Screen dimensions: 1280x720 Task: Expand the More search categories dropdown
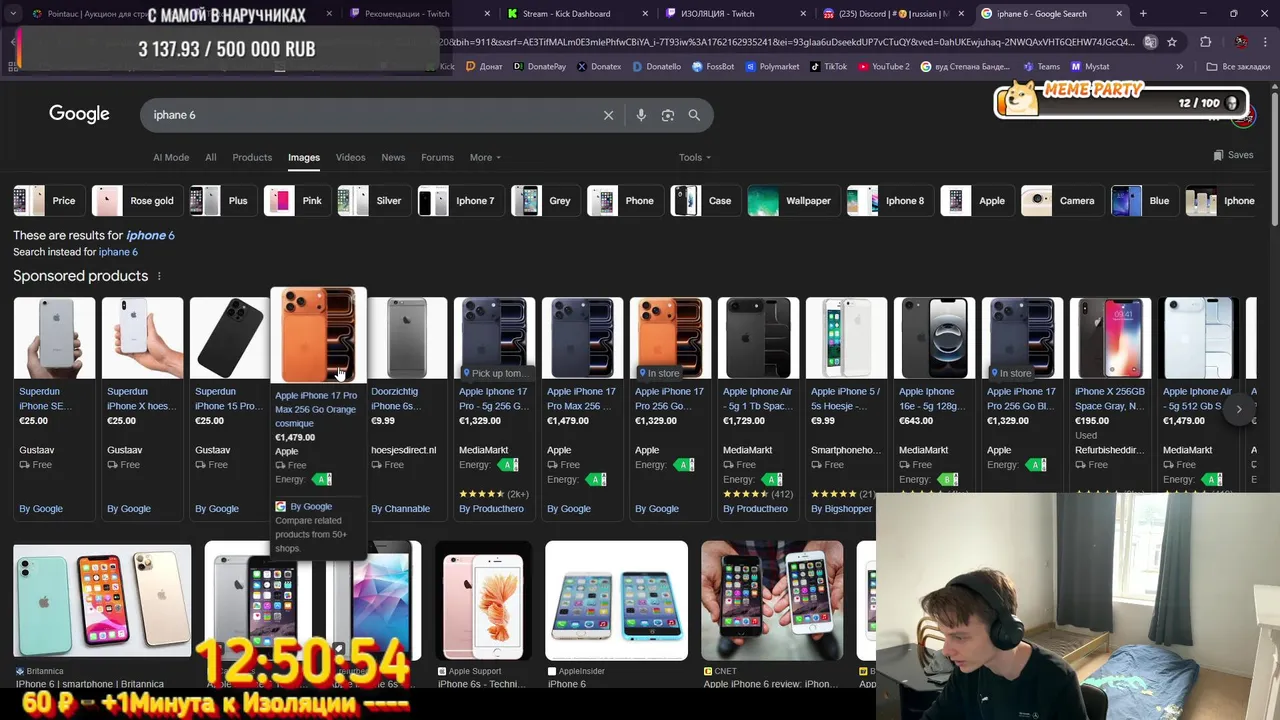click(x=485, y=157)
